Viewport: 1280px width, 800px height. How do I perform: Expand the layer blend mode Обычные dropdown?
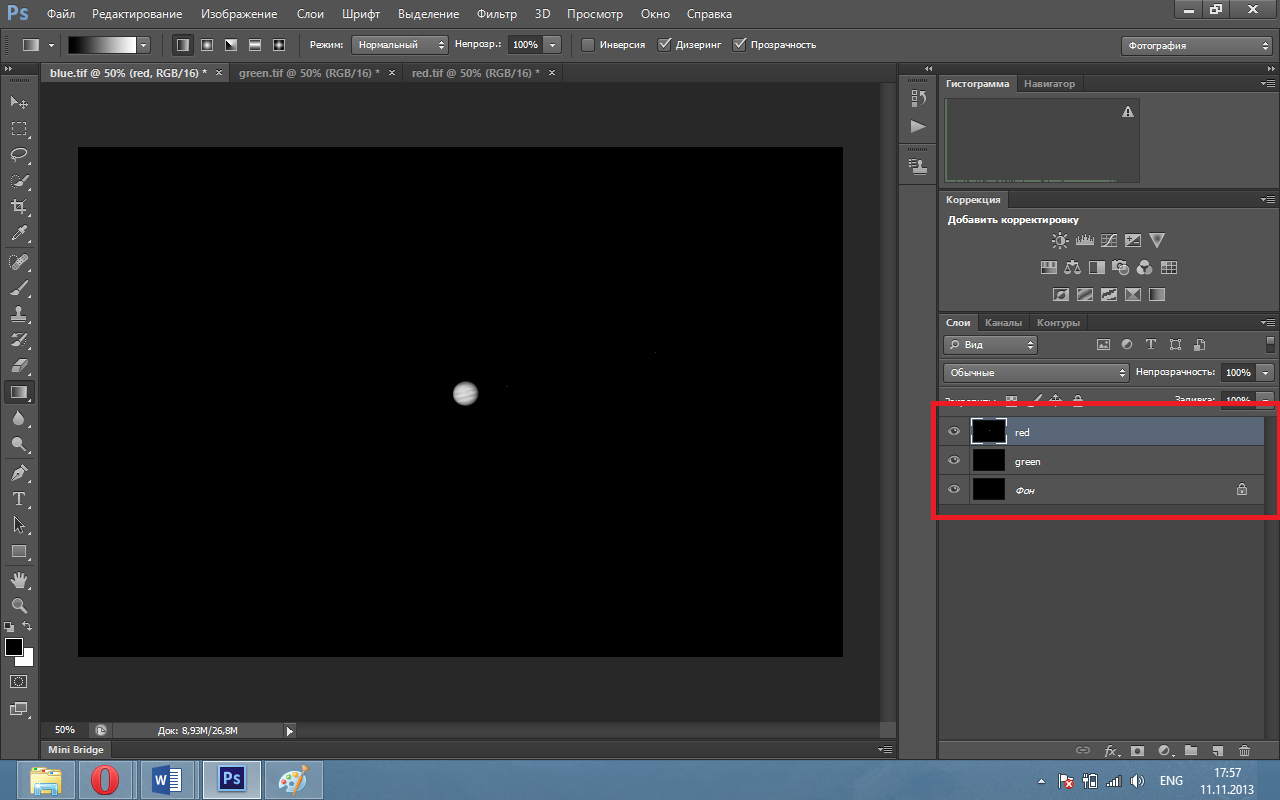(1035, 373)
